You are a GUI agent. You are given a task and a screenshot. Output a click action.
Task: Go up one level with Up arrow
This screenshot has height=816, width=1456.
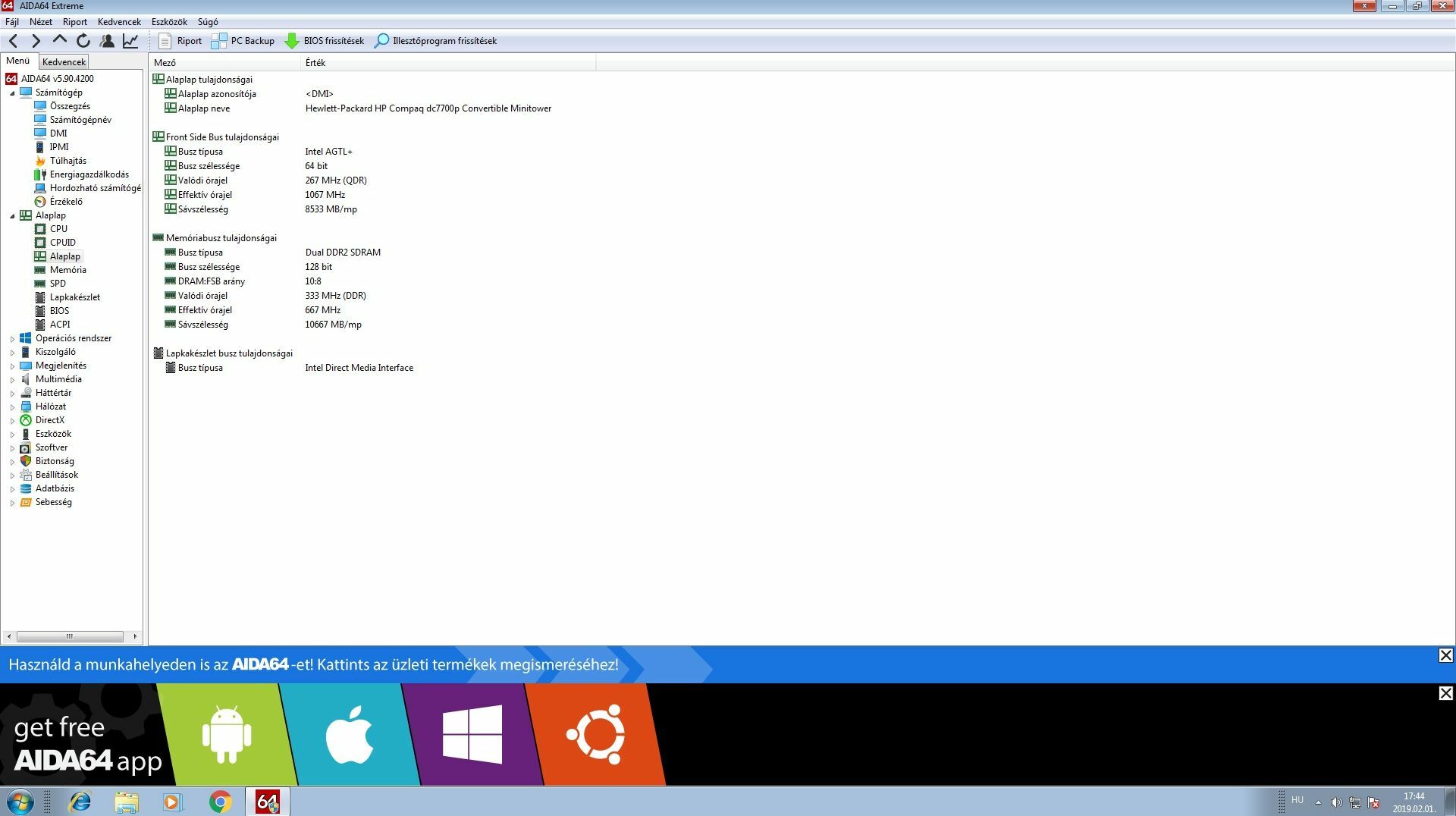(x=59, y=40)
